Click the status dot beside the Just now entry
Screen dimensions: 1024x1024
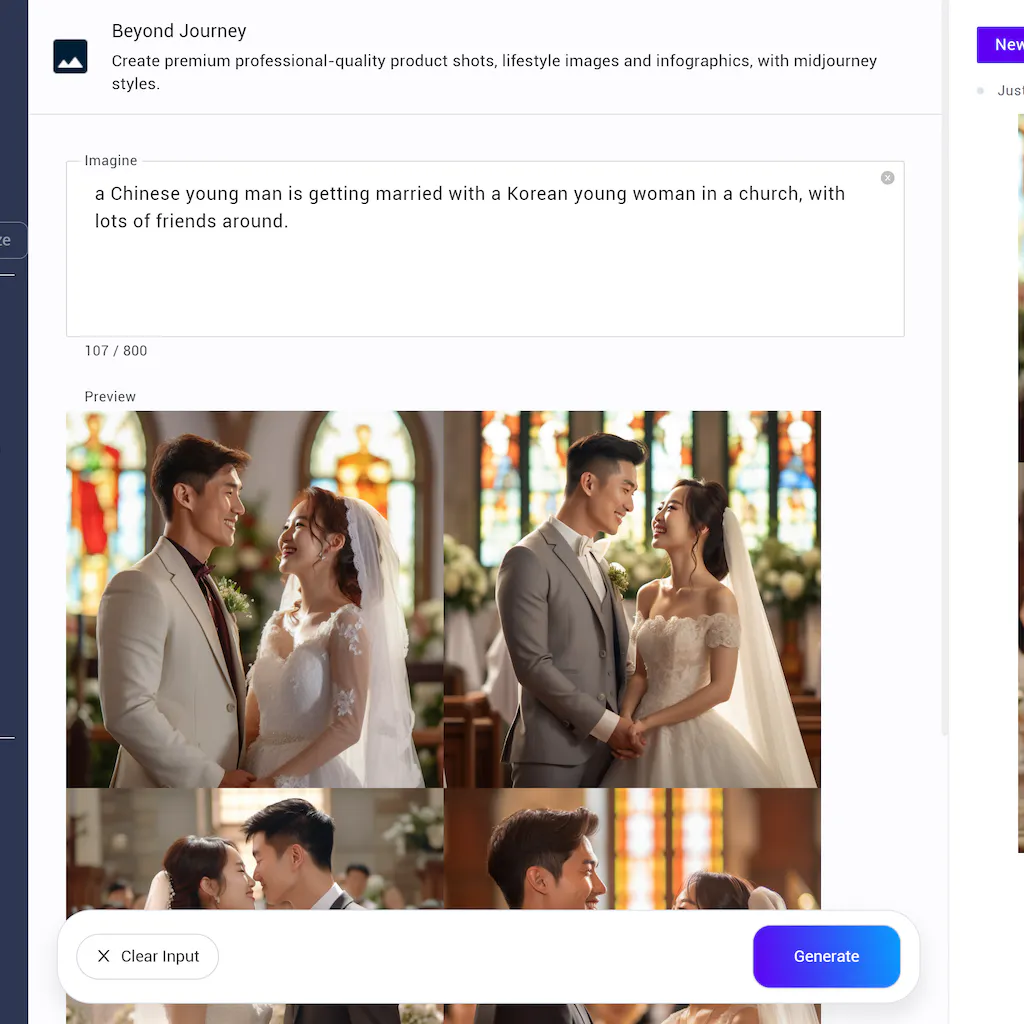click(x=980, y=91)
